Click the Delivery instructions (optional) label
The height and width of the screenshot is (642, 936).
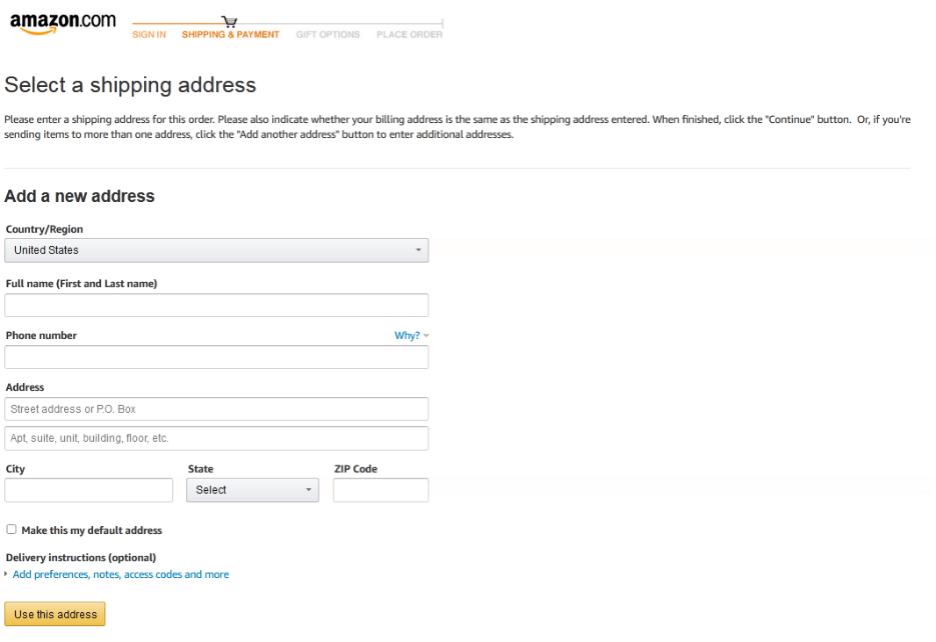point(81,558)
